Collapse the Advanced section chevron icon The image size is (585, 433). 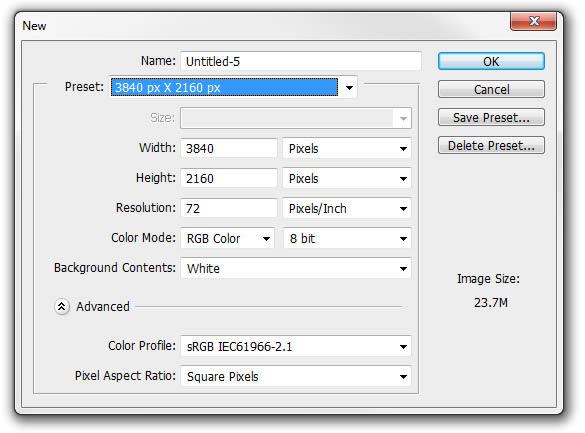pos(62,307)
